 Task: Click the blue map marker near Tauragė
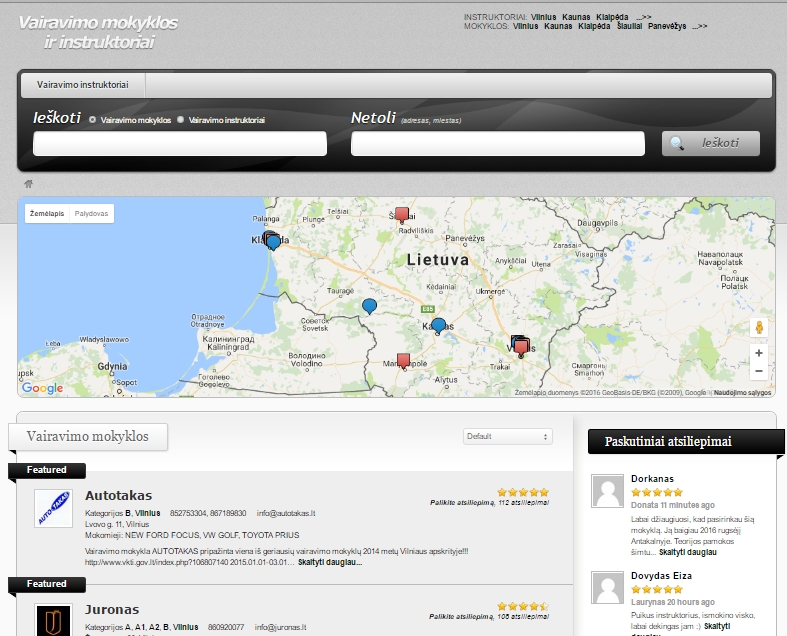coord(369,305)
